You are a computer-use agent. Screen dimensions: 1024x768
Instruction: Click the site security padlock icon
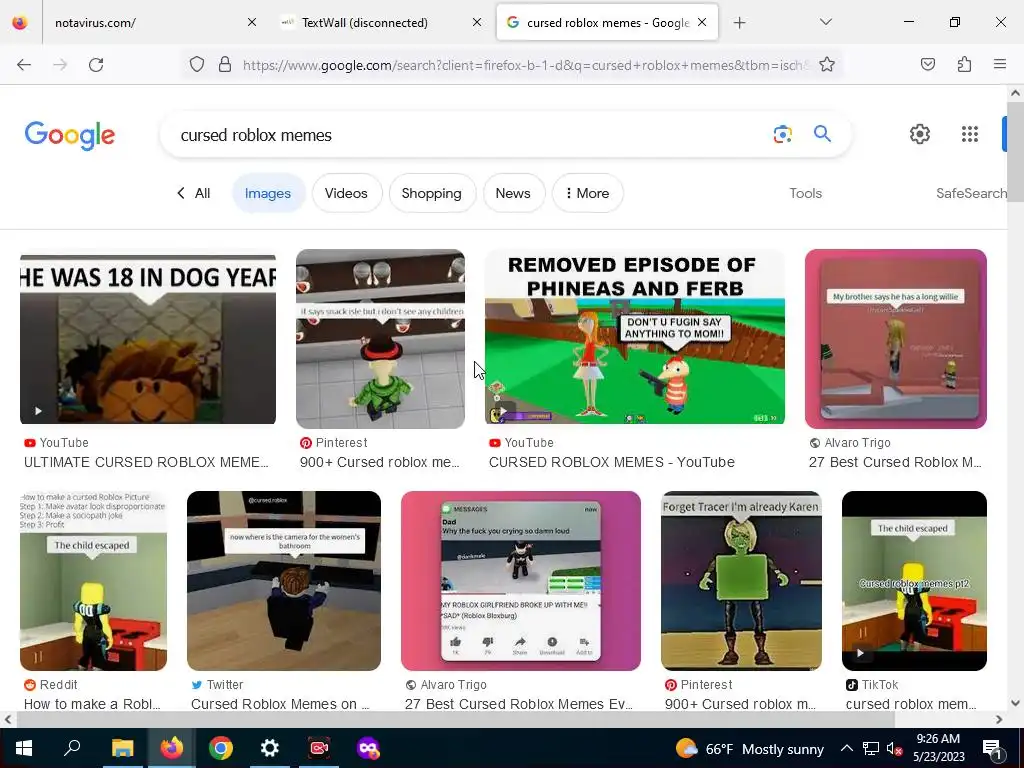[x=225, y=64]
